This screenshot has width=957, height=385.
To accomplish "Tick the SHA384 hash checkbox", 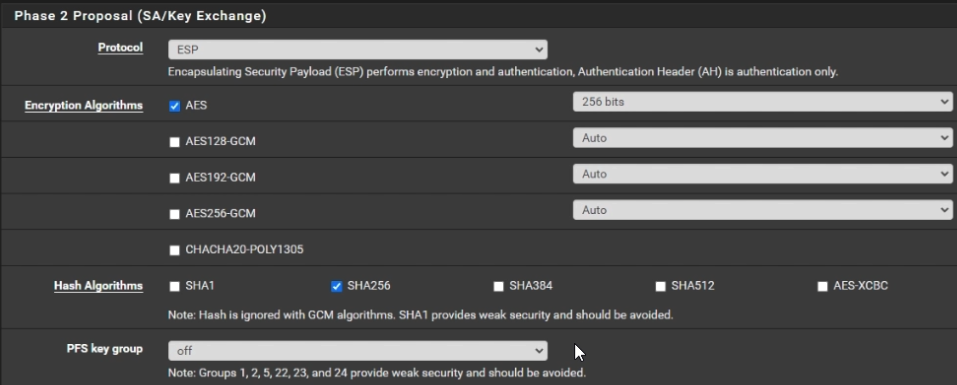I will tap(499, 286).
